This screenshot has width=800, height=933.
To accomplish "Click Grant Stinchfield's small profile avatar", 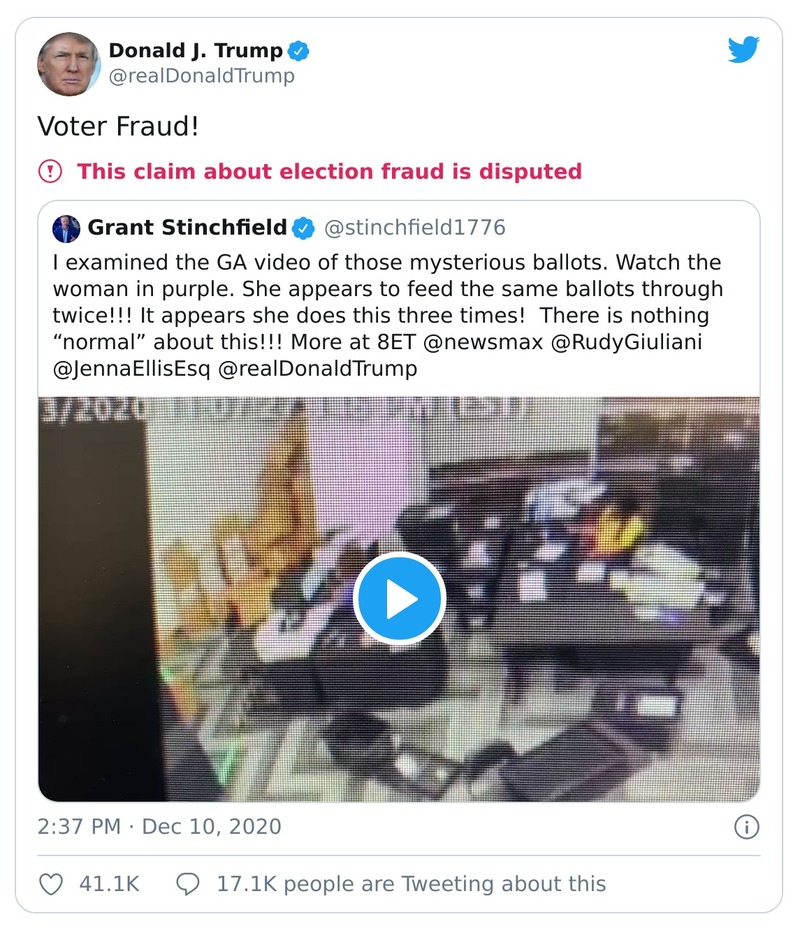I will pyautogui.click(x=66, y=228).
